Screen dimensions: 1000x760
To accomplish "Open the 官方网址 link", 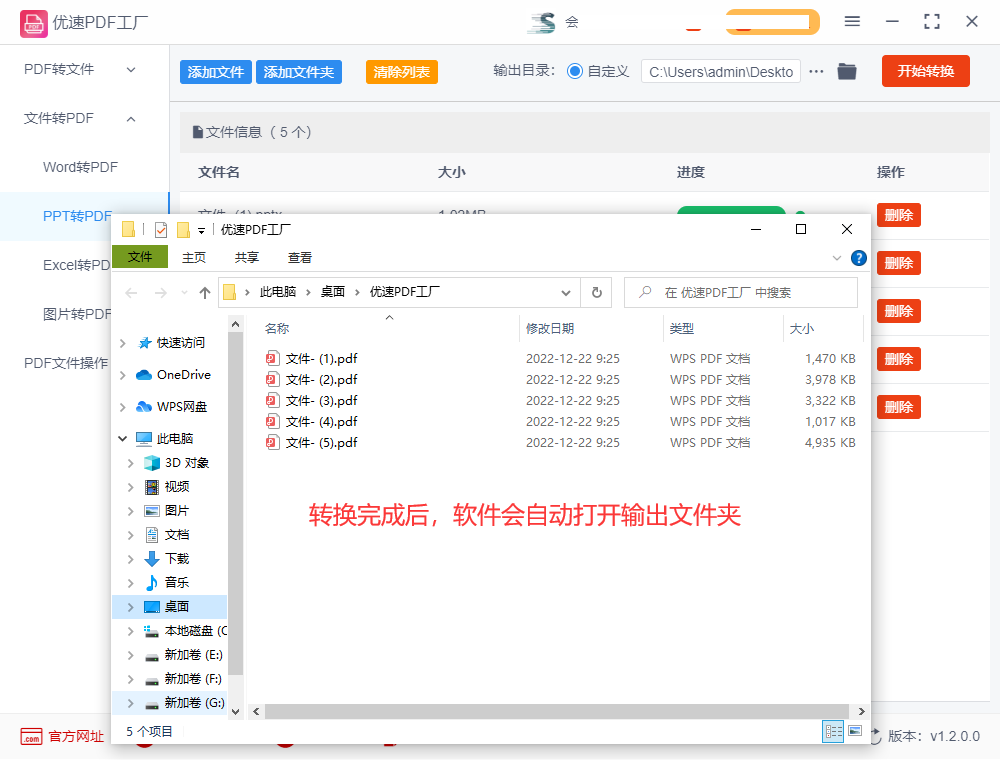I will pos(76,736).
